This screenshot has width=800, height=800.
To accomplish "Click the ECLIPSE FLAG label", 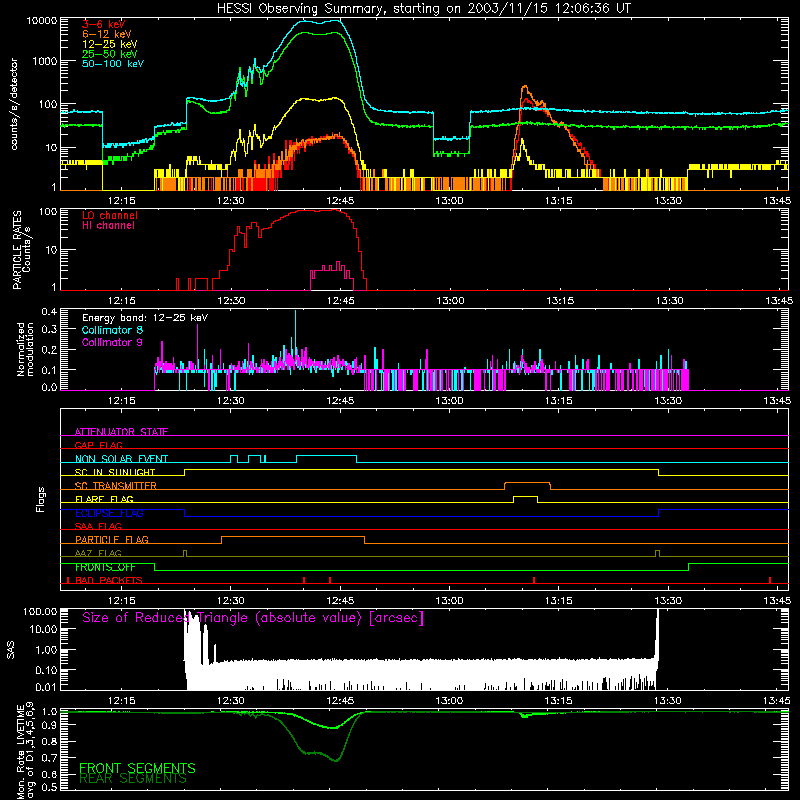I will point(109,513).
